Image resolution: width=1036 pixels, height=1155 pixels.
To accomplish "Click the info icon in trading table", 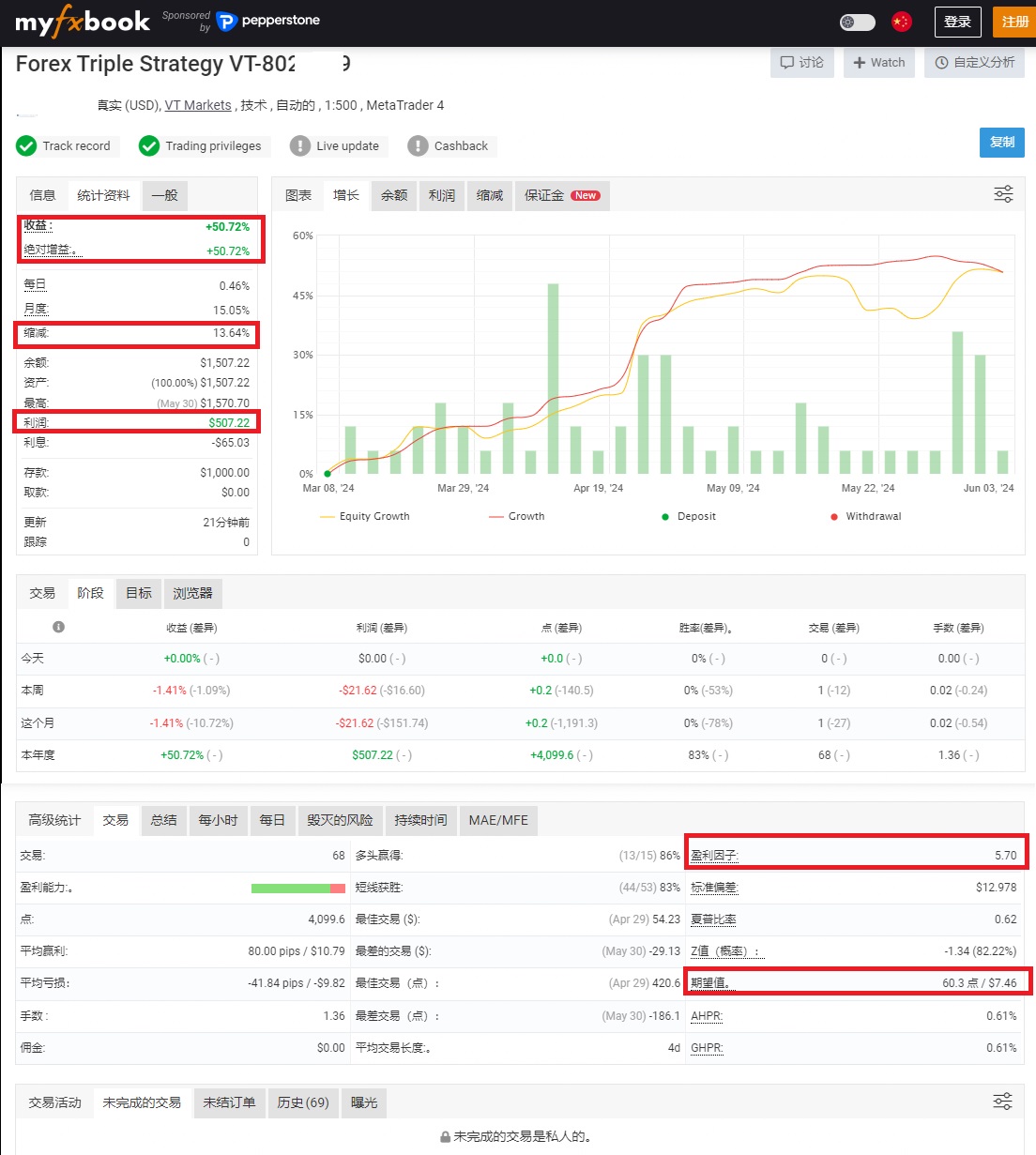I will click(58, 627).
